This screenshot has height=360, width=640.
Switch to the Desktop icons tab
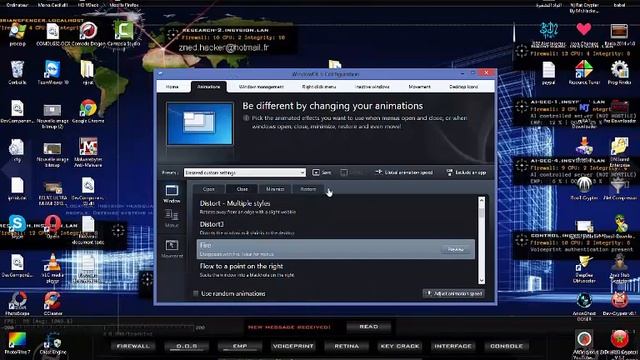pos(463,87)
